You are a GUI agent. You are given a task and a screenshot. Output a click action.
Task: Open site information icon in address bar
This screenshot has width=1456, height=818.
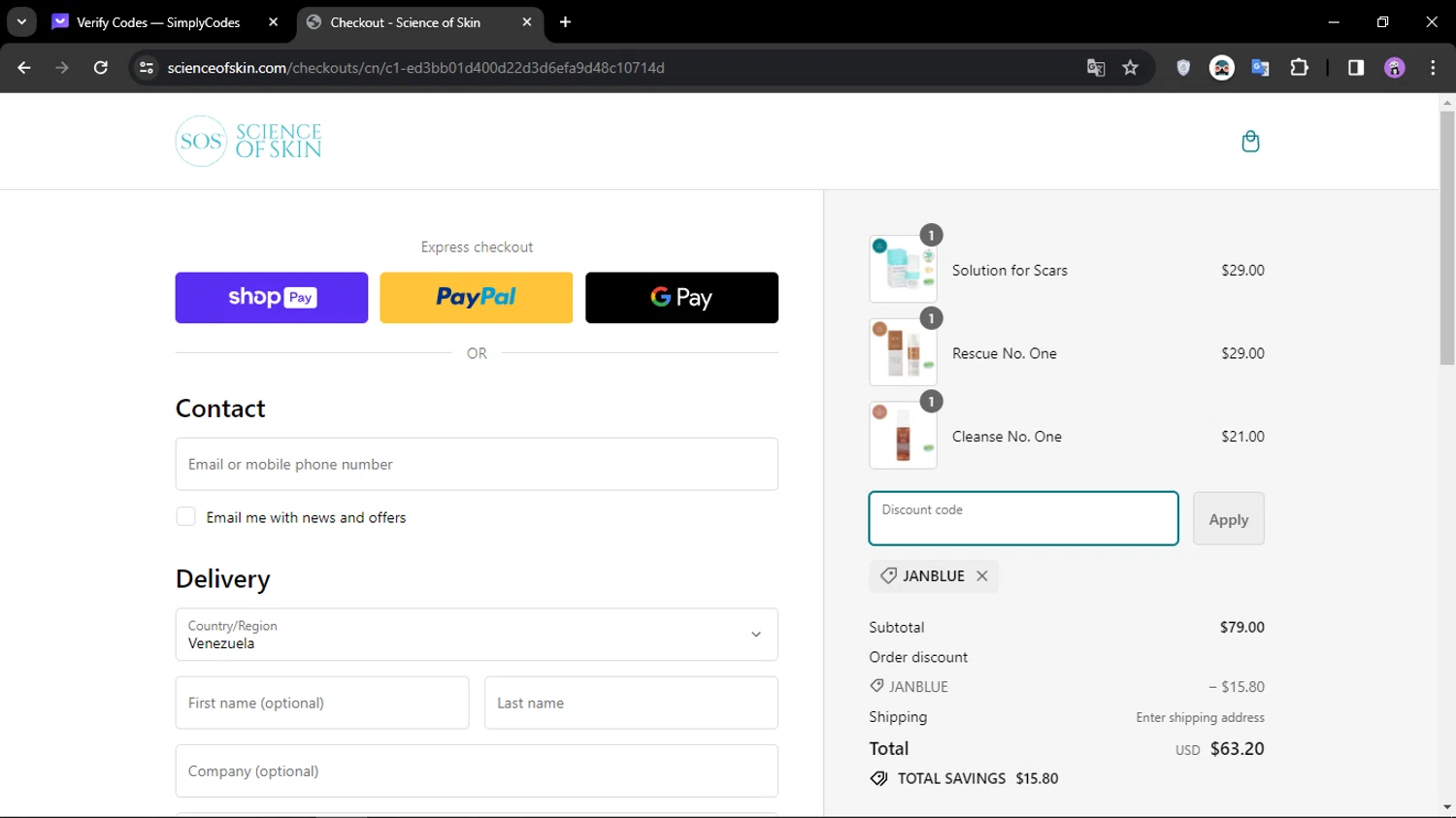[x=147, y=68]
